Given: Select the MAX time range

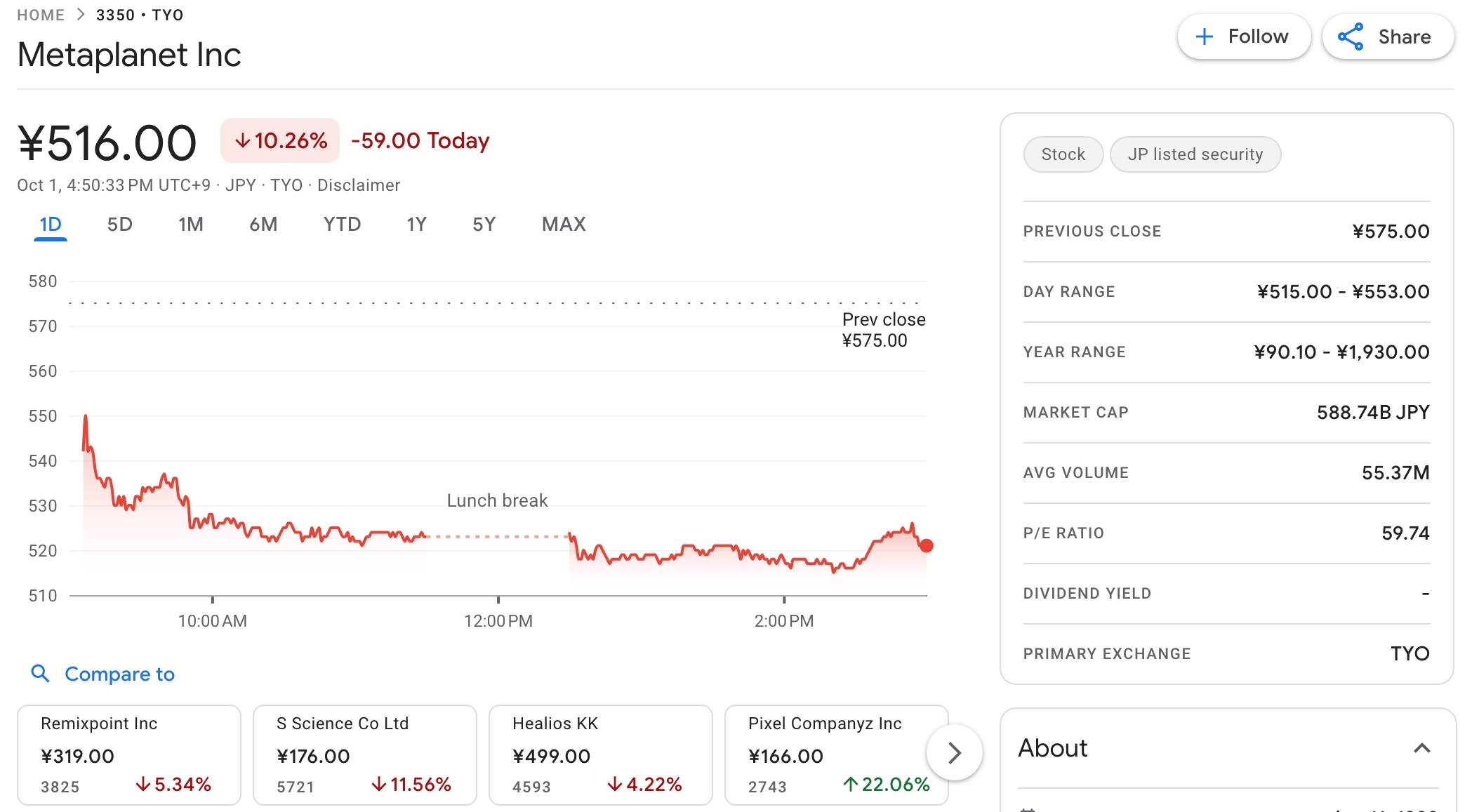Looking at the screenshot, I should (x=564, y=225).
